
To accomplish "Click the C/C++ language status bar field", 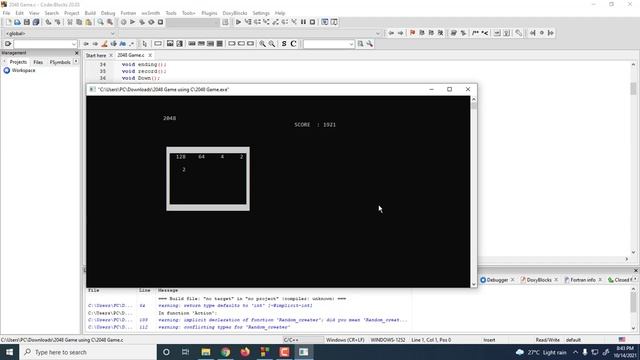I will coord(303,340).
